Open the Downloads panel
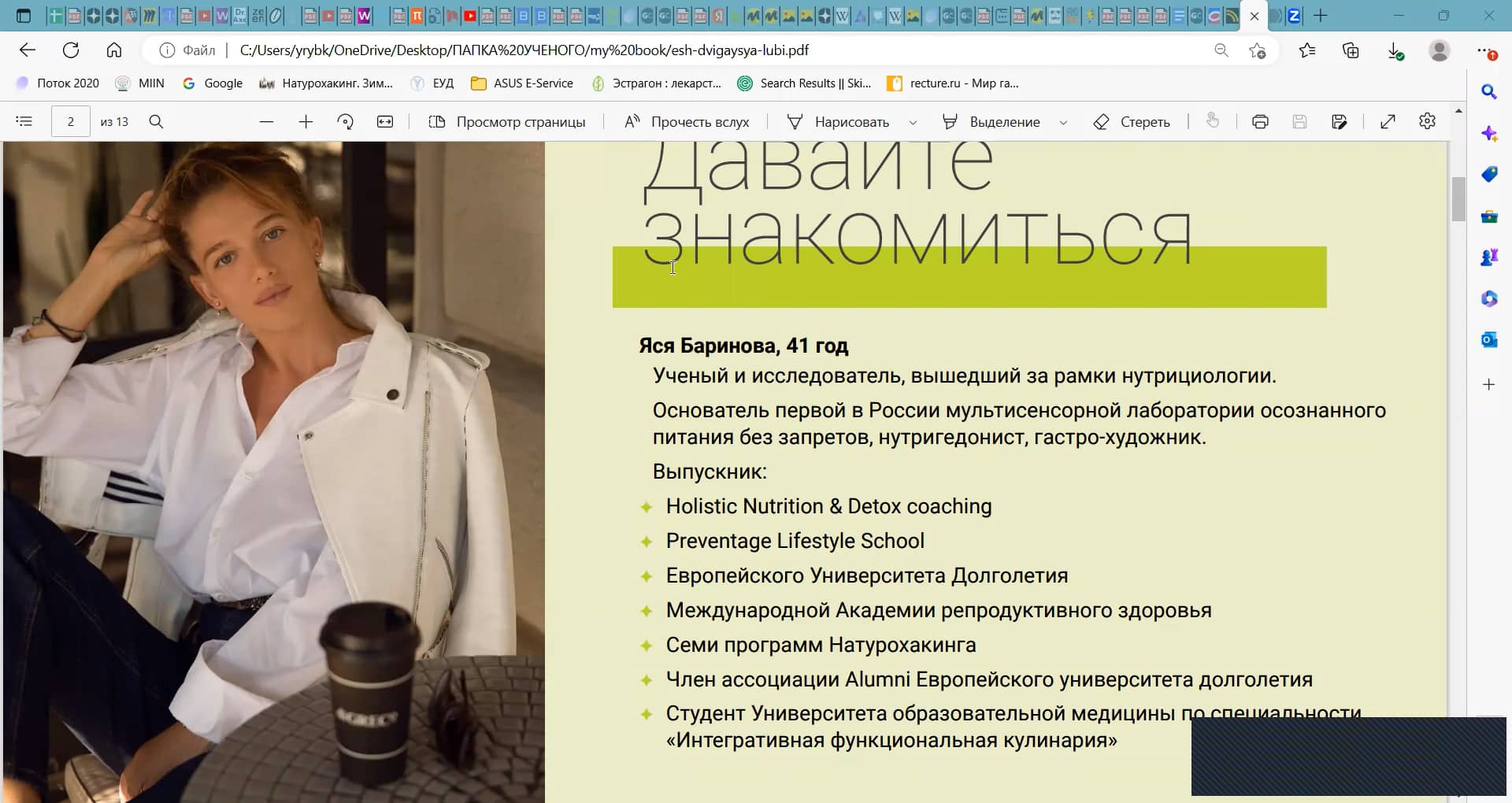This screenshot has width=1512, height=803. point(1395,51)
